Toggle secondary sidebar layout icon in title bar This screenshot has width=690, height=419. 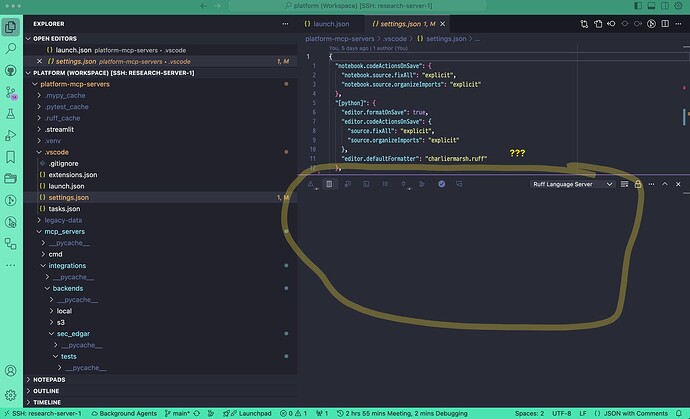(x=665, y=6)
